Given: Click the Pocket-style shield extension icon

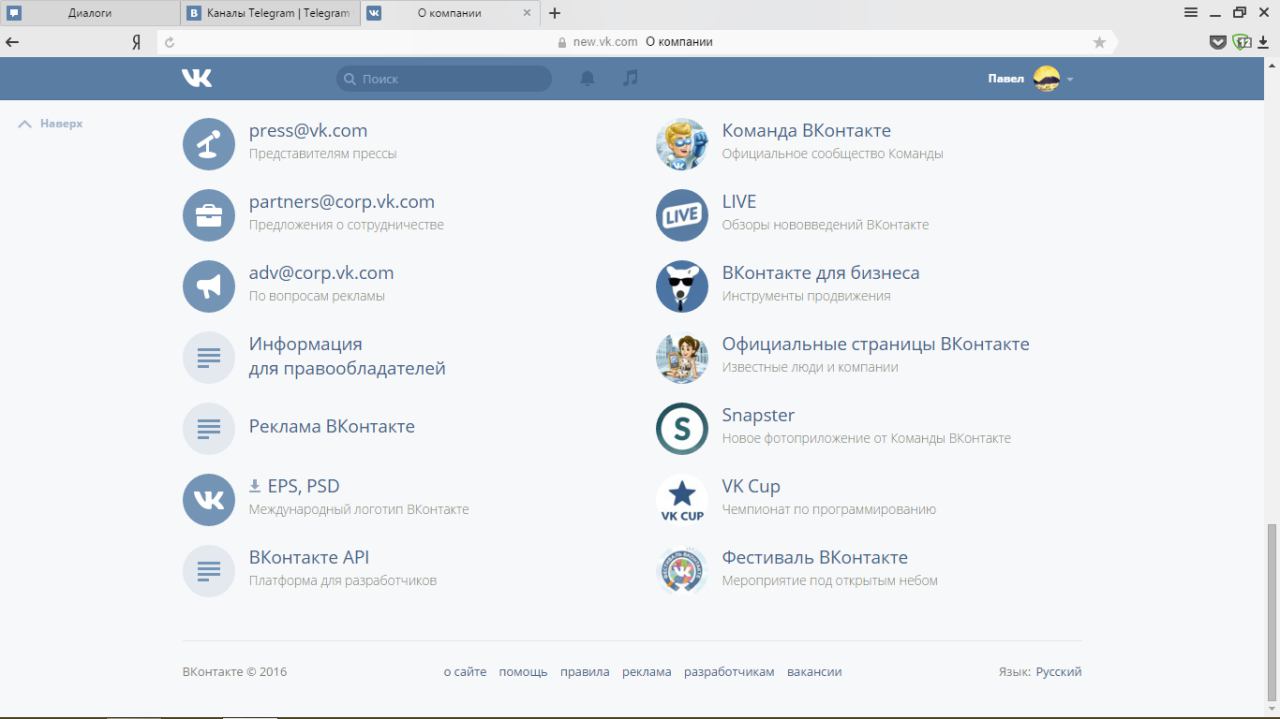Looking at the screenshot, I should click(1217, 42).
